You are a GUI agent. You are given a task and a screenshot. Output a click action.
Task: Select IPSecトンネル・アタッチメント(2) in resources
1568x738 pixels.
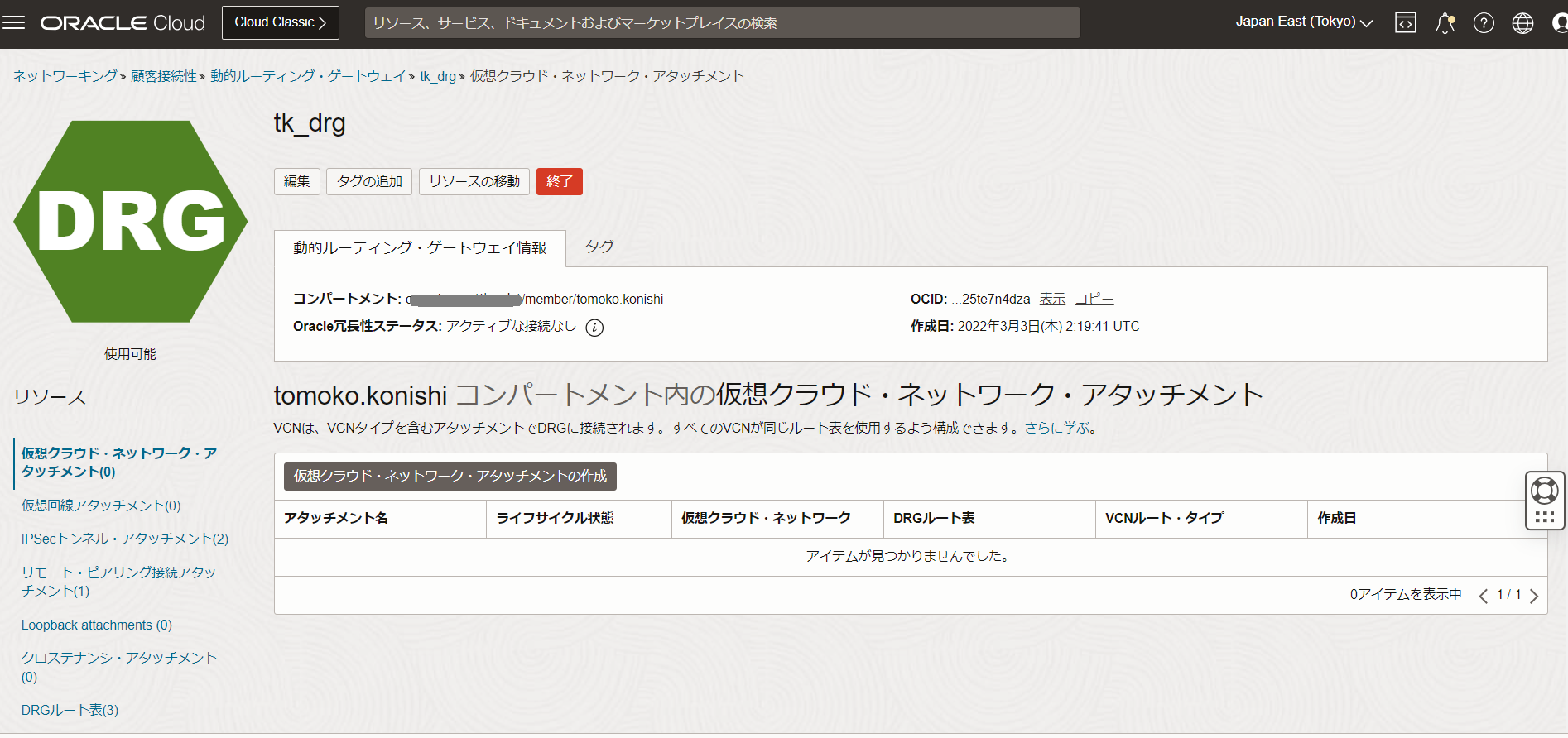point(125,539)
